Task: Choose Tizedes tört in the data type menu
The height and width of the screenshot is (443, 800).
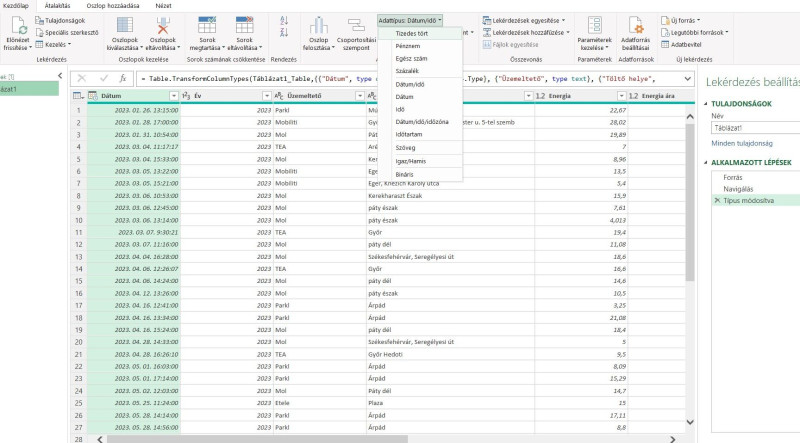Action: pos(420,33)
